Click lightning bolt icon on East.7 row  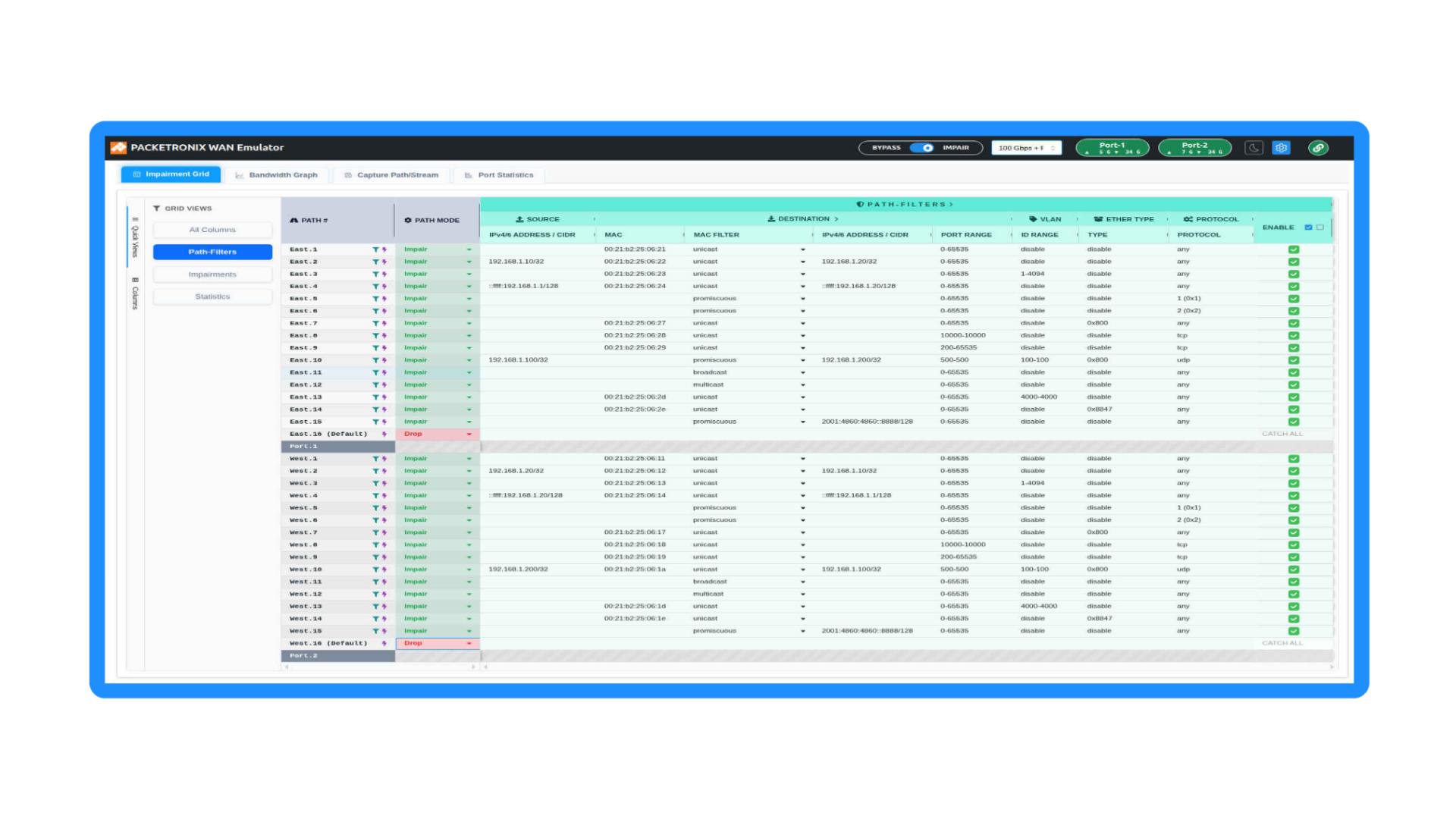384,323
